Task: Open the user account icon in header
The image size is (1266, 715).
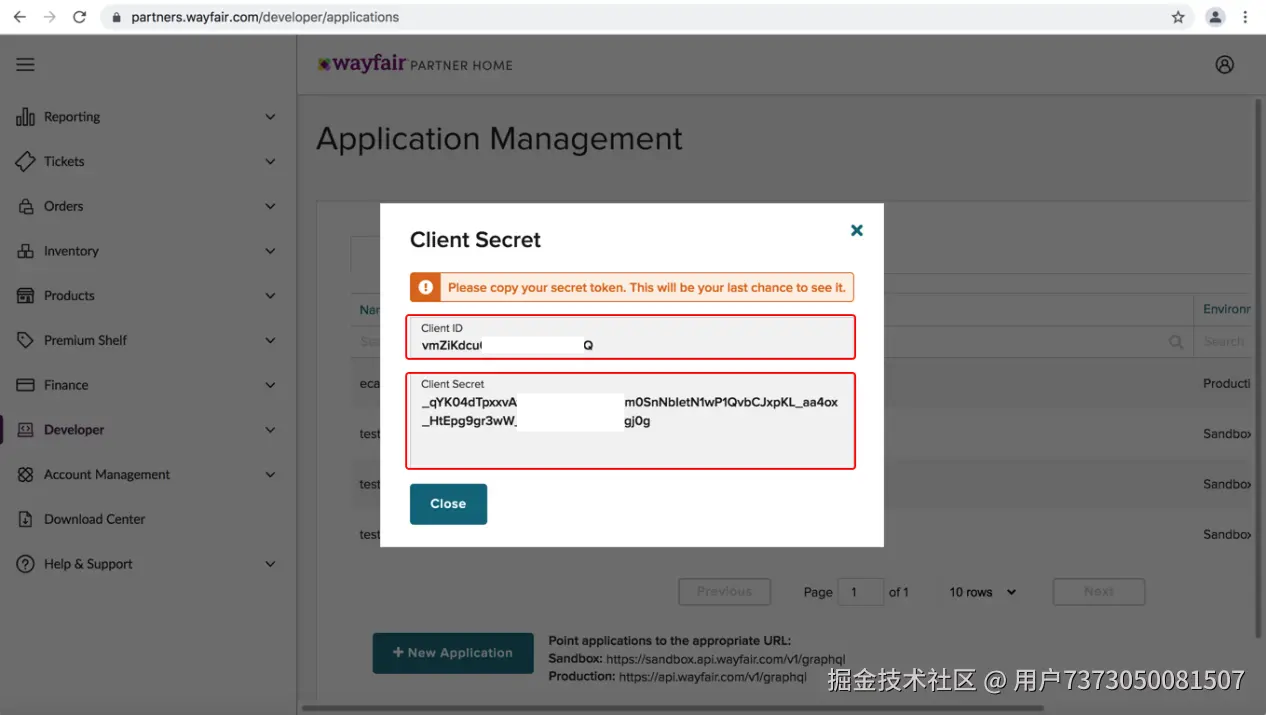Action: coord(1224,64)
